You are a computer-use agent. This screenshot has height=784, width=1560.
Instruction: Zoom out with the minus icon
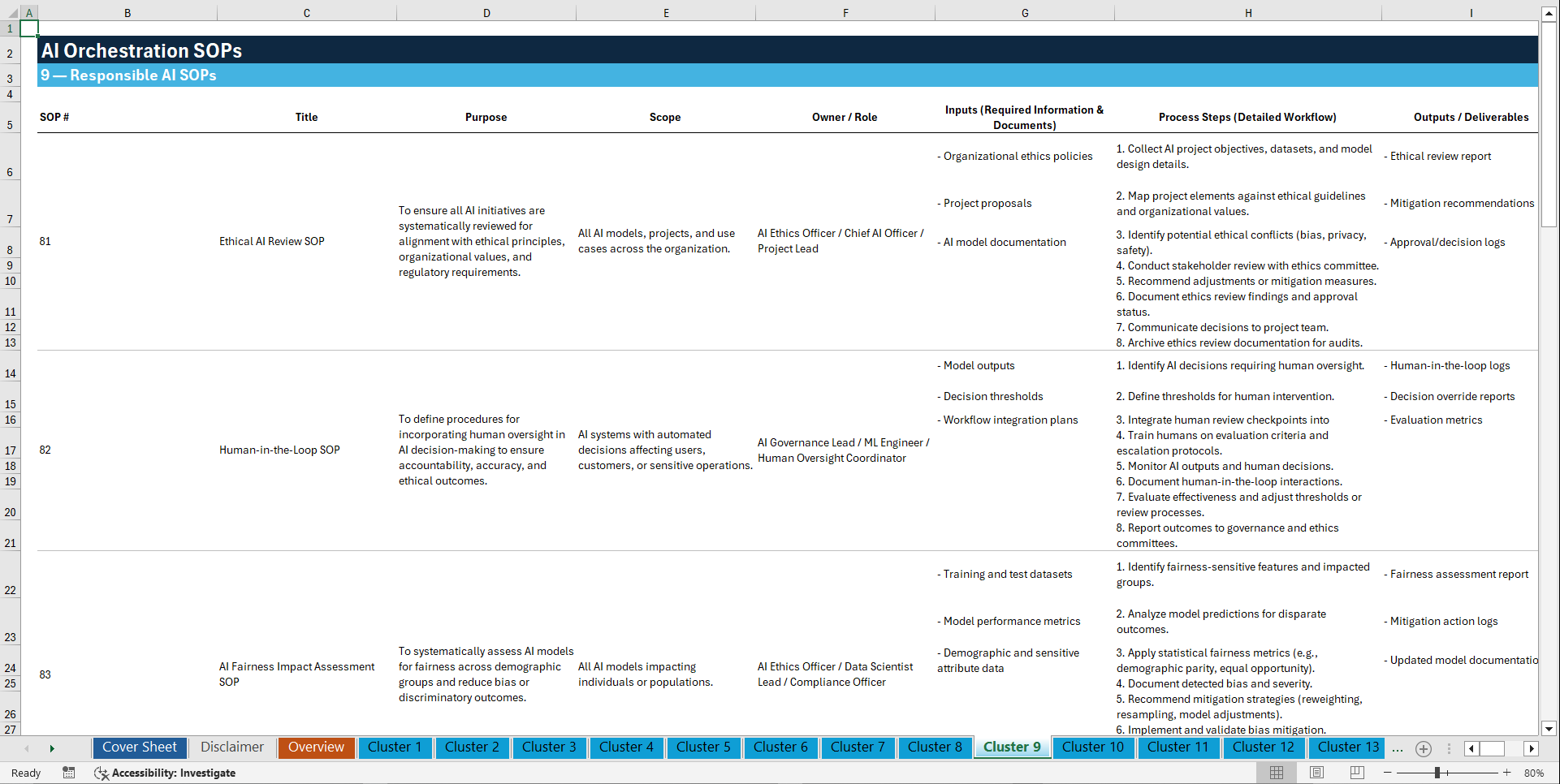click(x=1388, y=773)
